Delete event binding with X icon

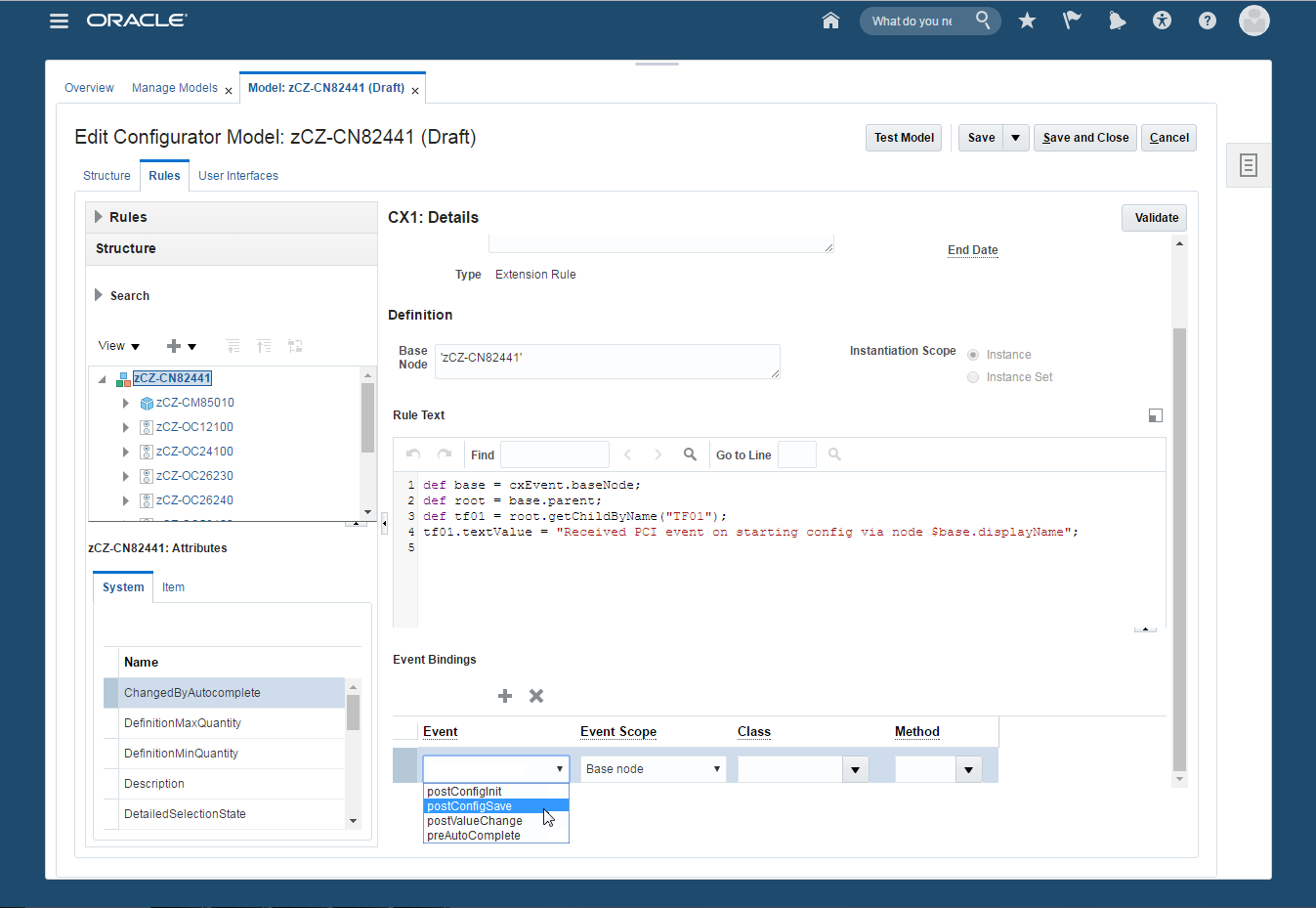click(x=536, y=696)
